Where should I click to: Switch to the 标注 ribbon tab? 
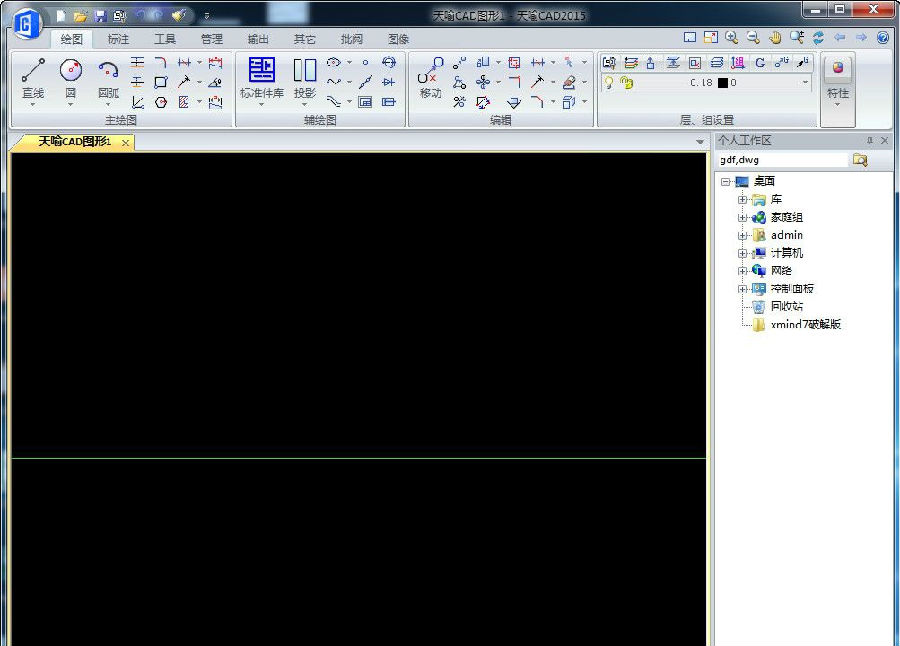pyautogui.click(x=118, y=39)
